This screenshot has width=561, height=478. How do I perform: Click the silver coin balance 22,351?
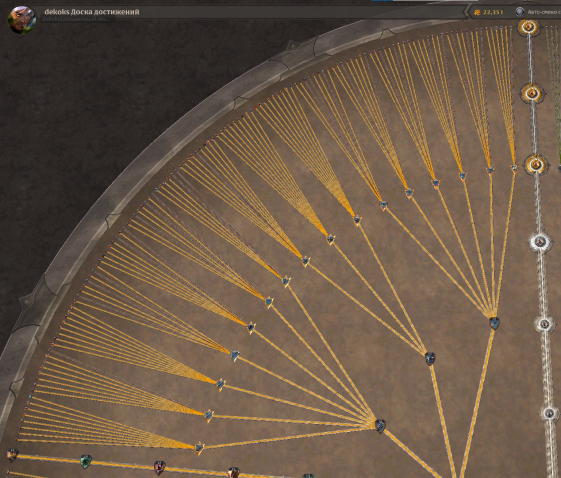[x=489, y=12]
